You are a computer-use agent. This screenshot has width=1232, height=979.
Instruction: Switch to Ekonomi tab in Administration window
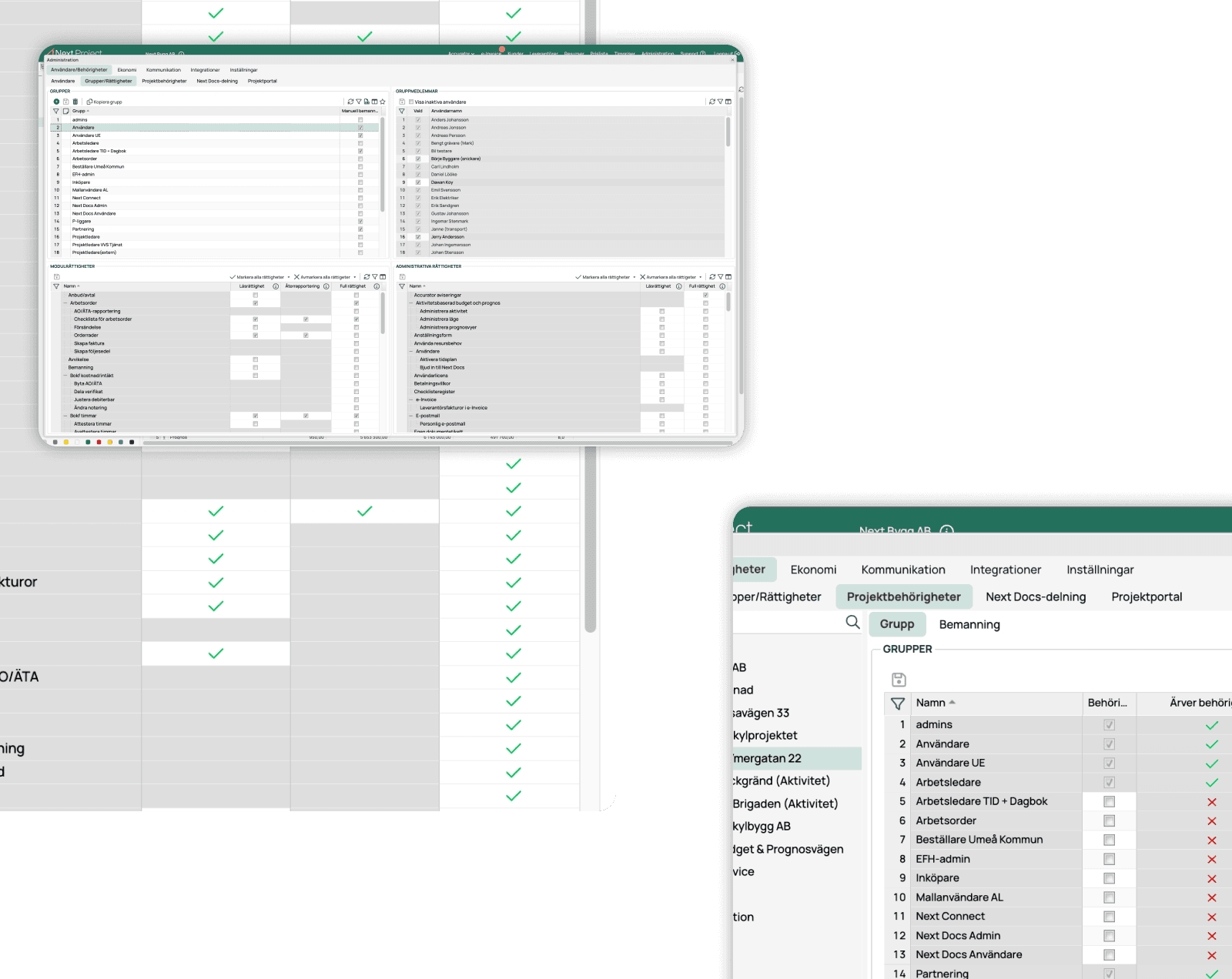(127, 70)
